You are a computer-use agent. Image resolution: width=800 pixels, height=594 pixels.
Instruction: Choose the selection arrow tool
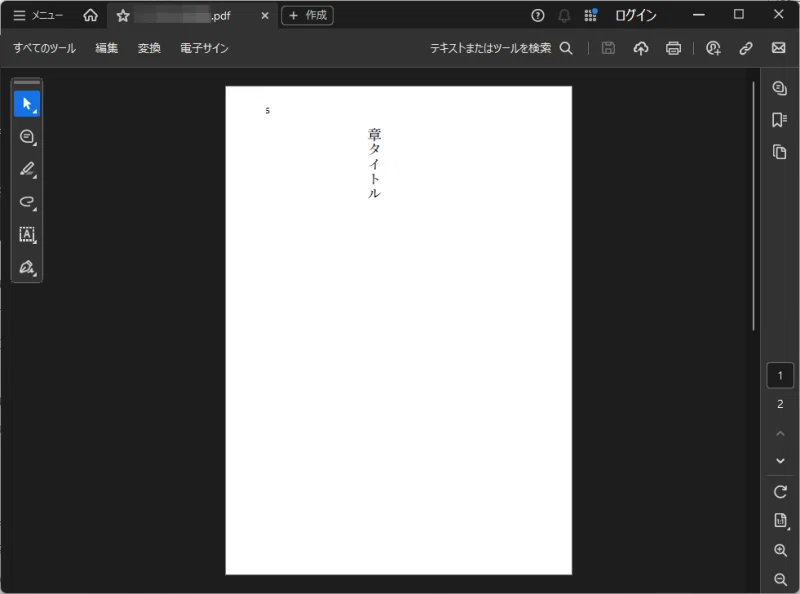click(27, 104)
